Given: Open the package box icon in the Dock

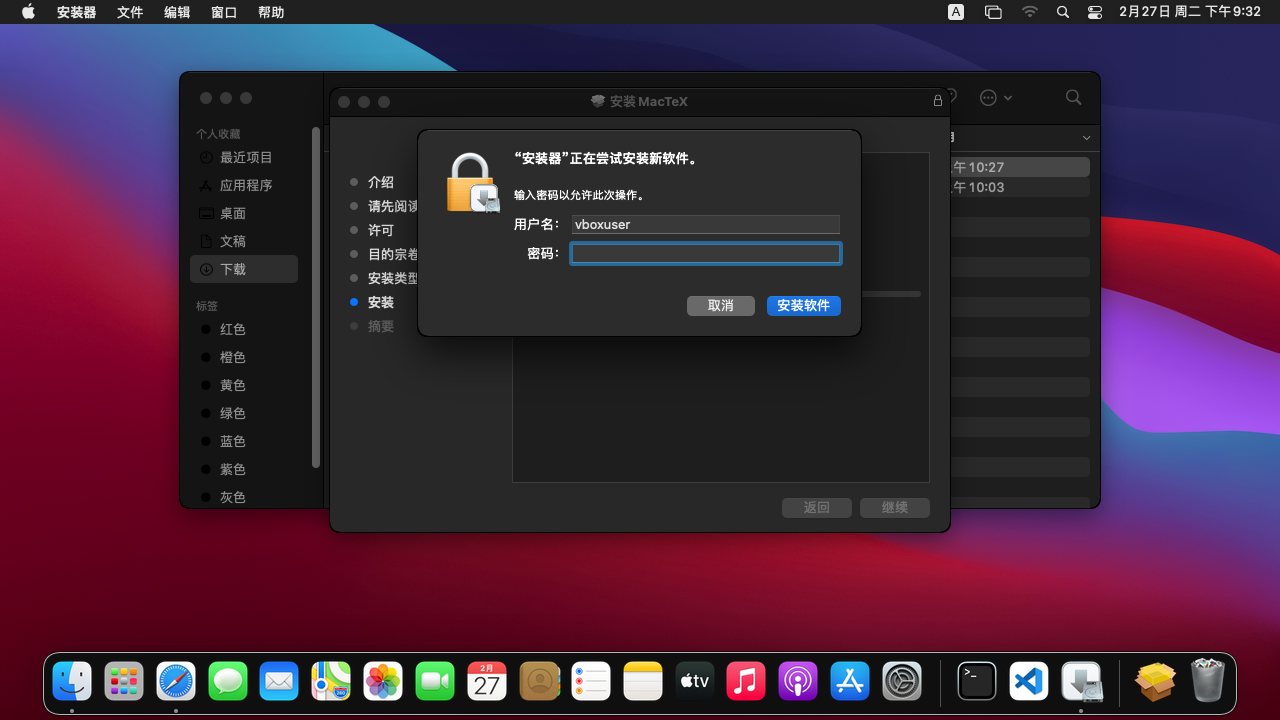Looking at the screenshot, I should (1155, 682).
